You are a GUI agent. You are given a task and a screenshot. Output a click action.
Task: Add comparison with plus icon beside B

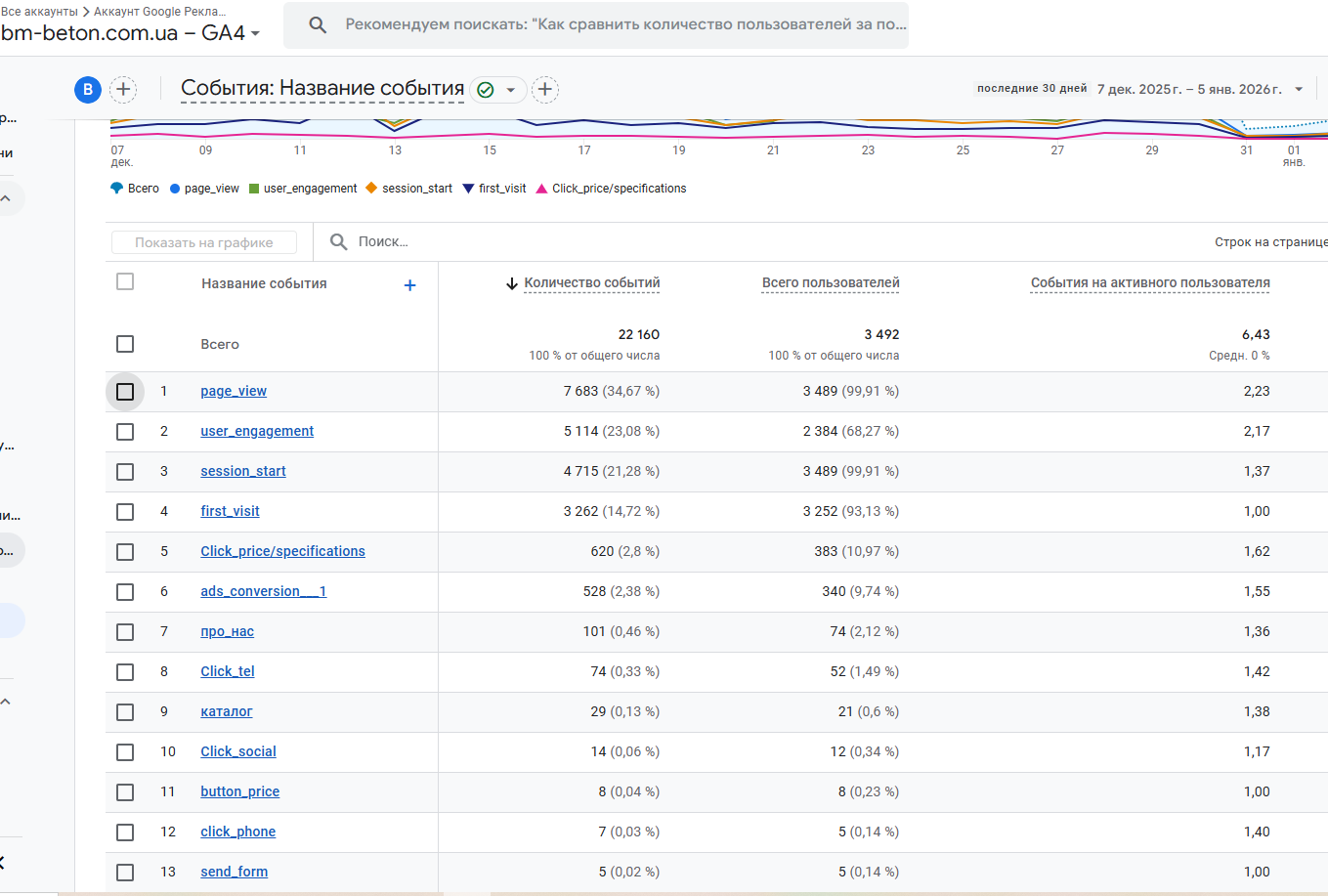click(123, 90)
